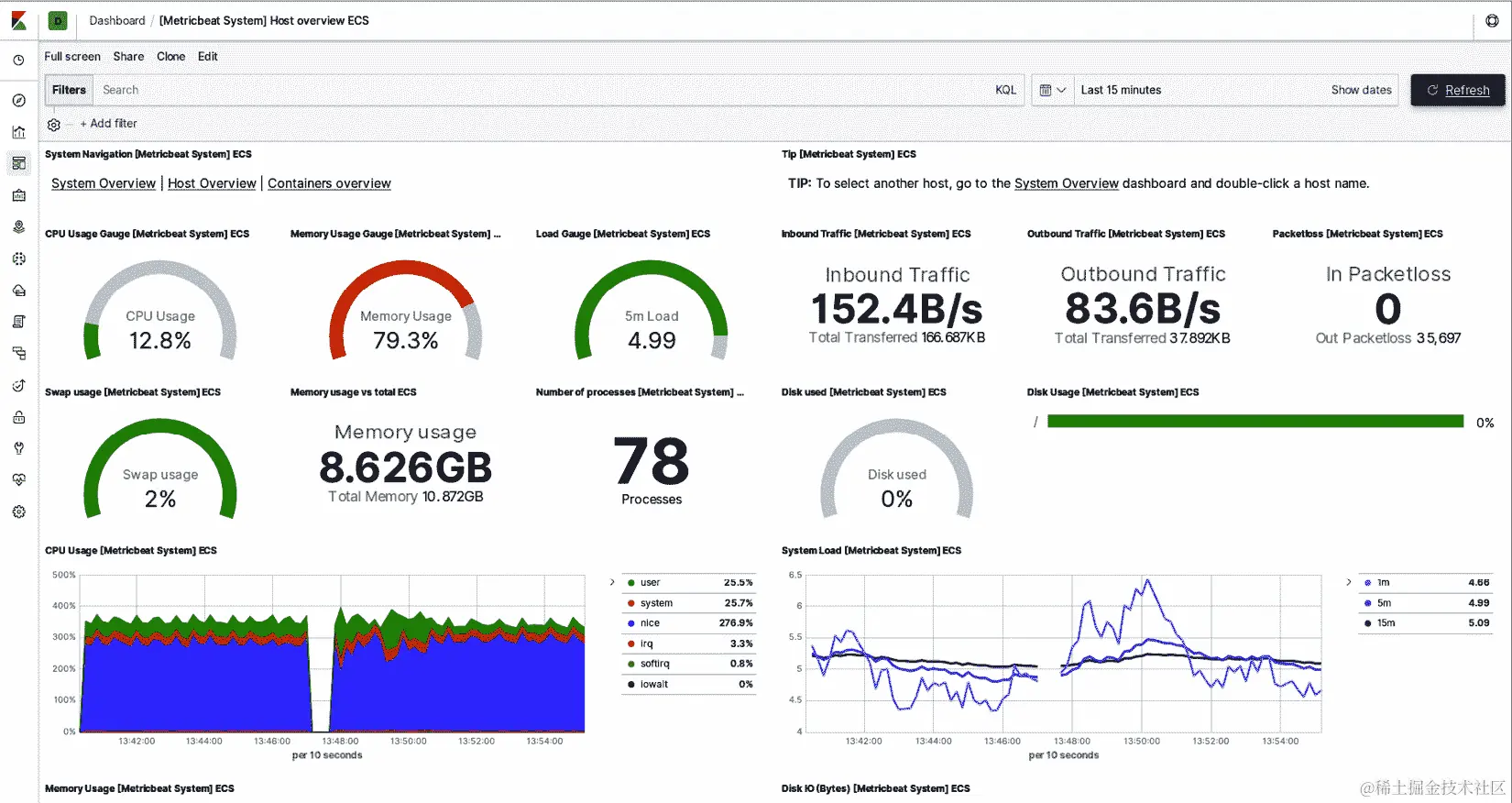Open 'Last 15 minutes' time range picker
Viewport: 1512px width, 803px height.
(1121, 90)
